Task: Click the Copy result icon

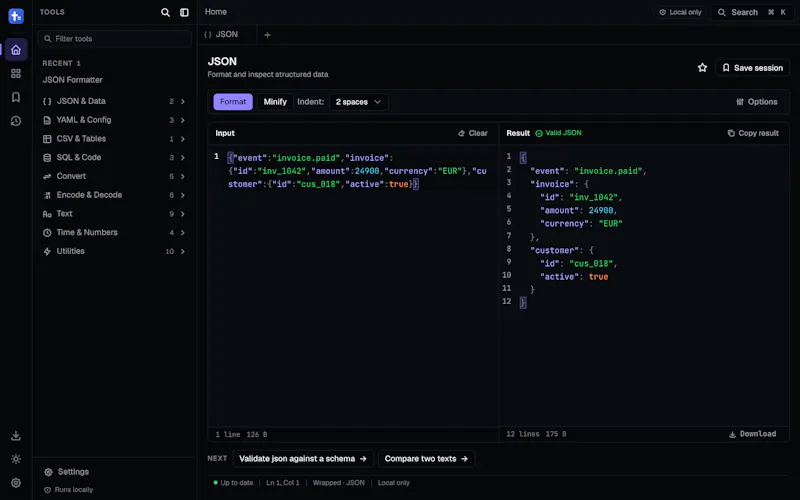Action: [x=731, y=133]
